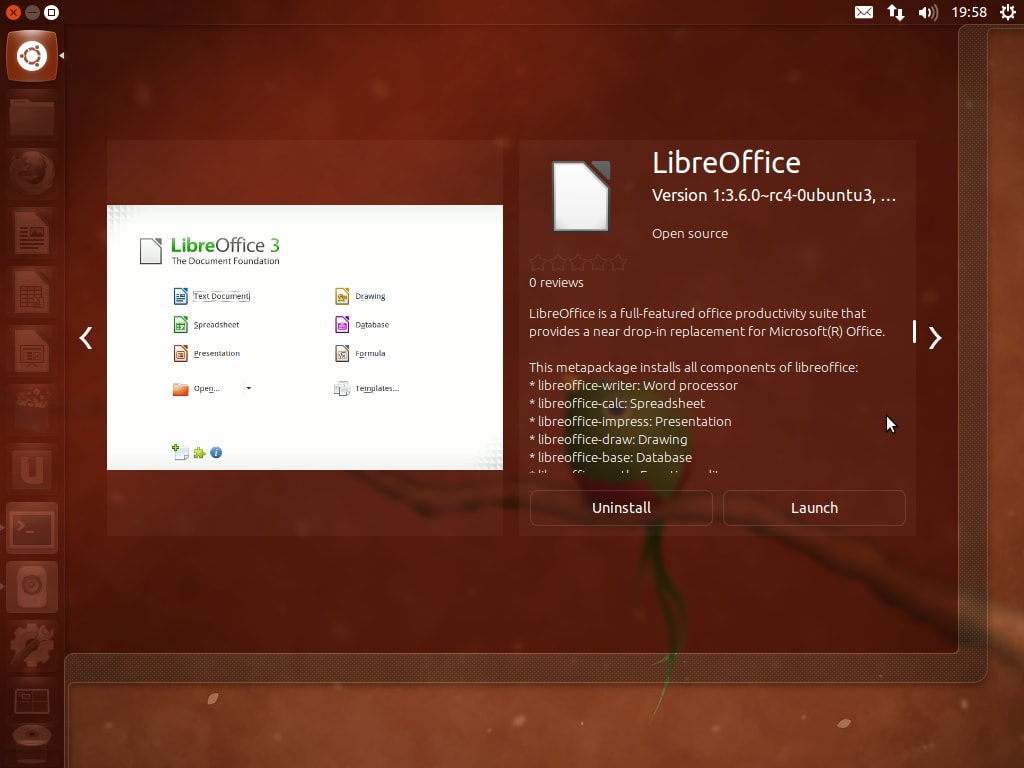The height and width of the screenshot is (768, 1024).
Task: Open LibreOffice Impress in the launcher
Action: tap(32, 350)
